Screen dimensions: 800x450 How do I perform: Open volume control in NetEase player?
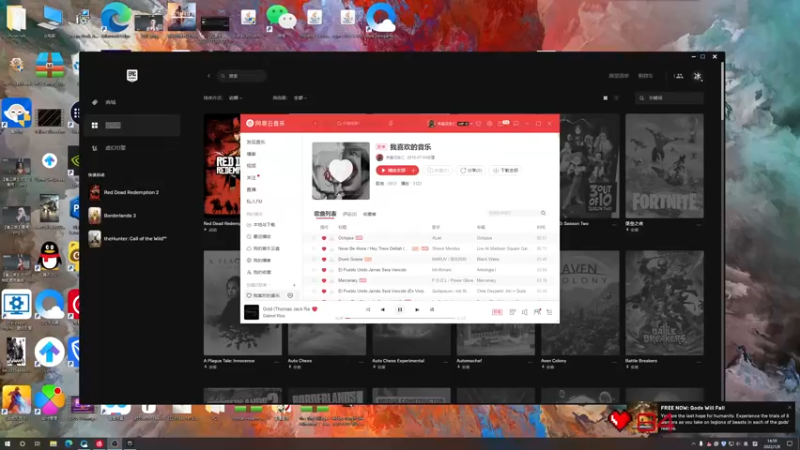pos(524,312)
